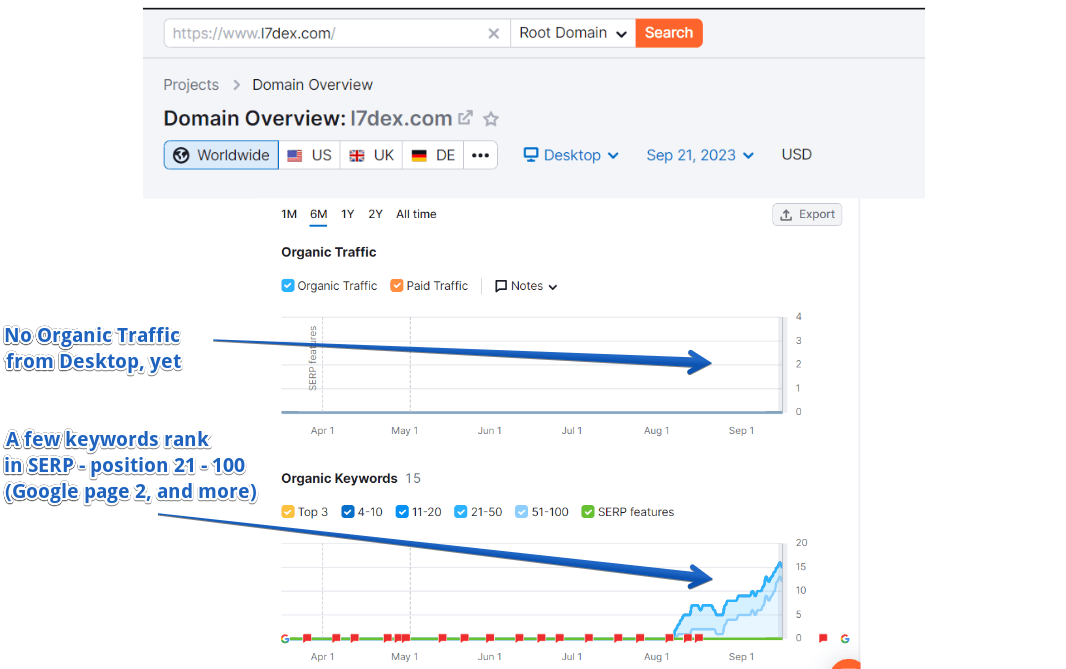Screen dimensions: 1066x669
Task: Click Domain Overview breadcrumb
Action: click(313, 85)
